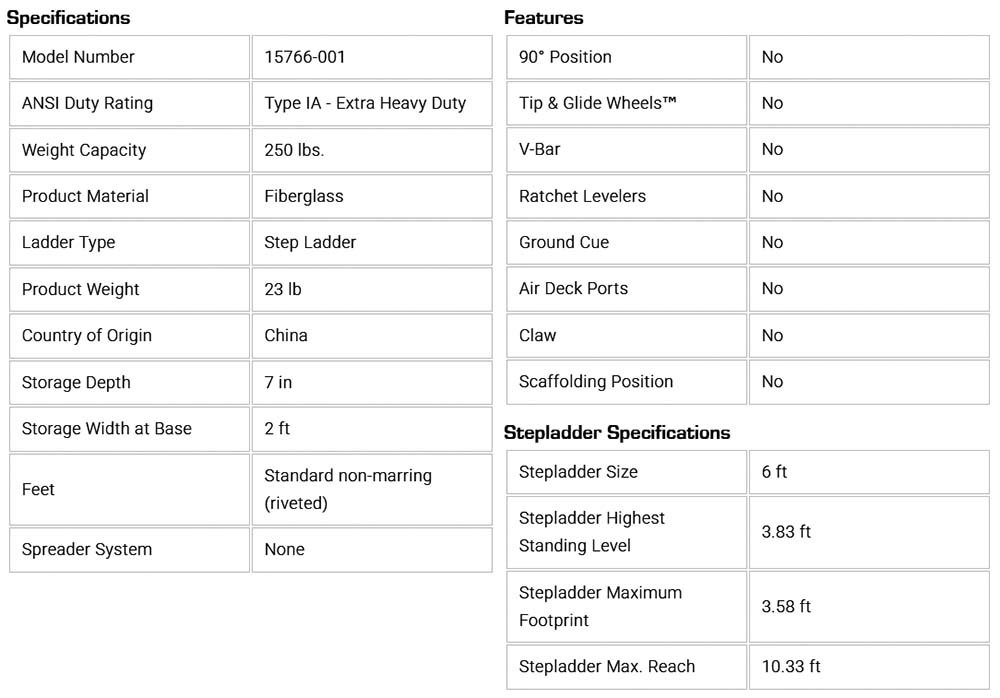
Task: Click the Stepladder Highest Standing Level label
Action: pyautogui.click(x=592, y=532)
